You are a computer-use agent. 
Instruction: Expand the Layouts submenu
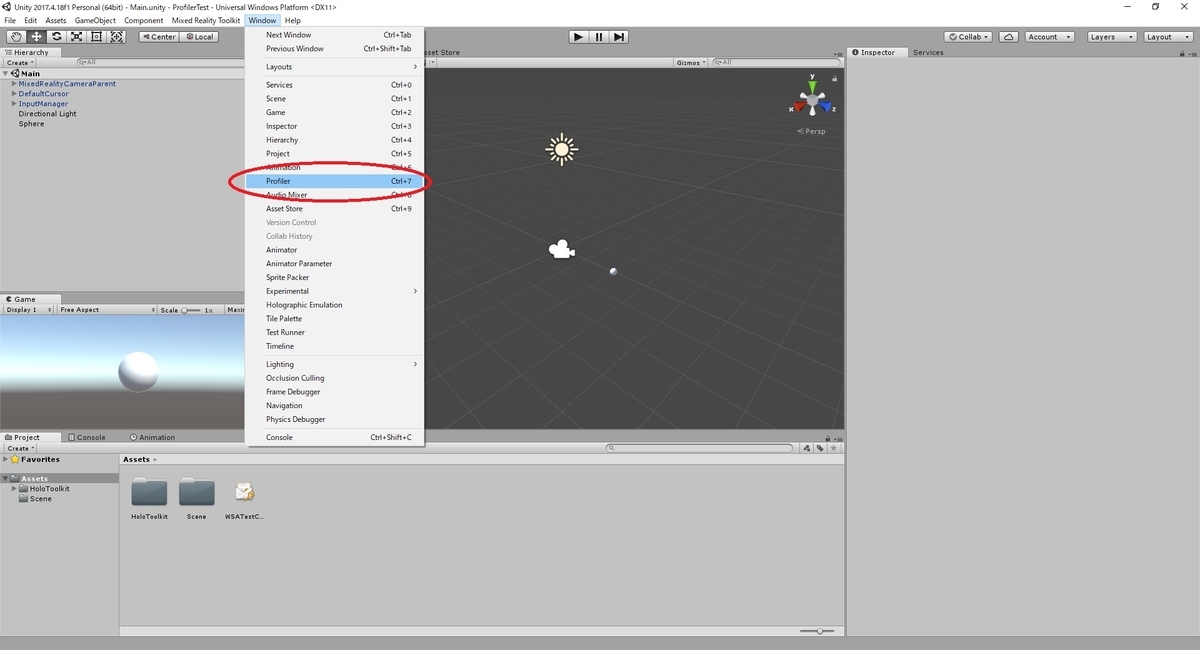click(x=335, y=67)
